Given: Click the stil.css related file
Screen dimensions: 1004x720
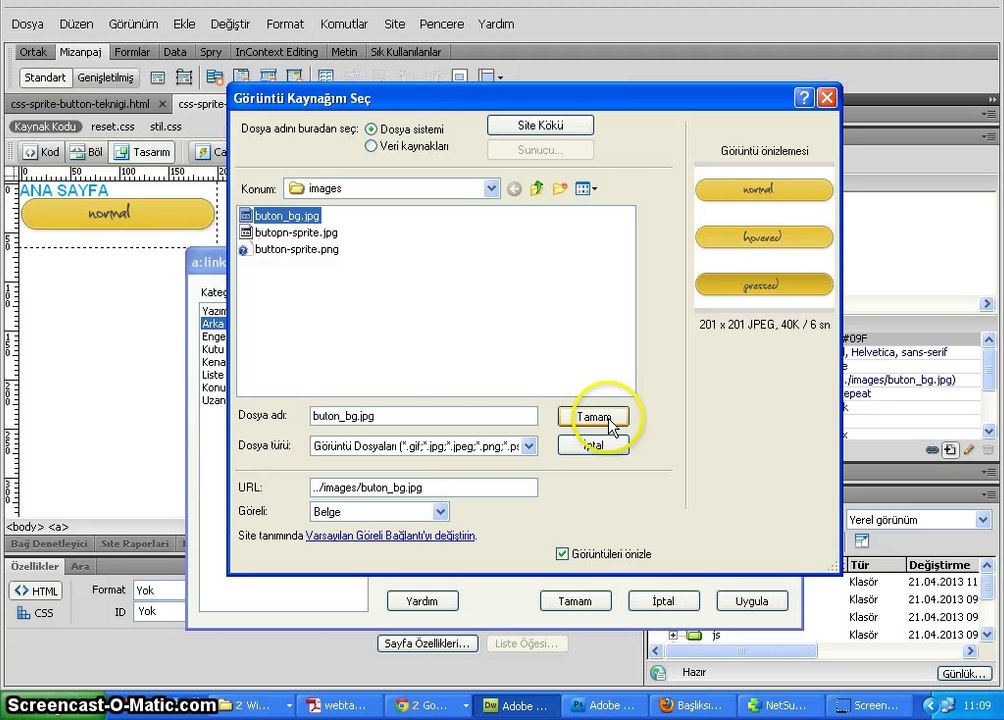Looking at the screenshot, I should (x=166, y=127).
